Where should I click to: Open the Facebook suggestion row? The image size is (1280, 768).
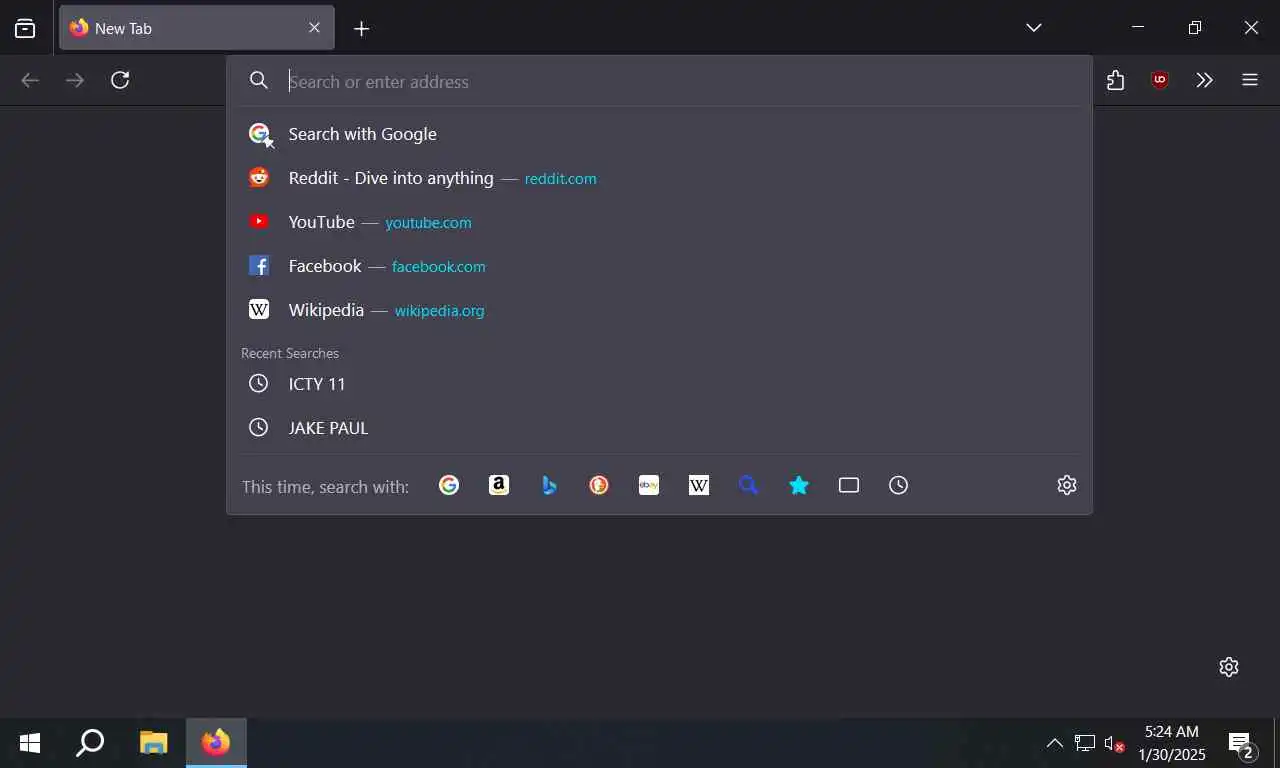point(660,266)
